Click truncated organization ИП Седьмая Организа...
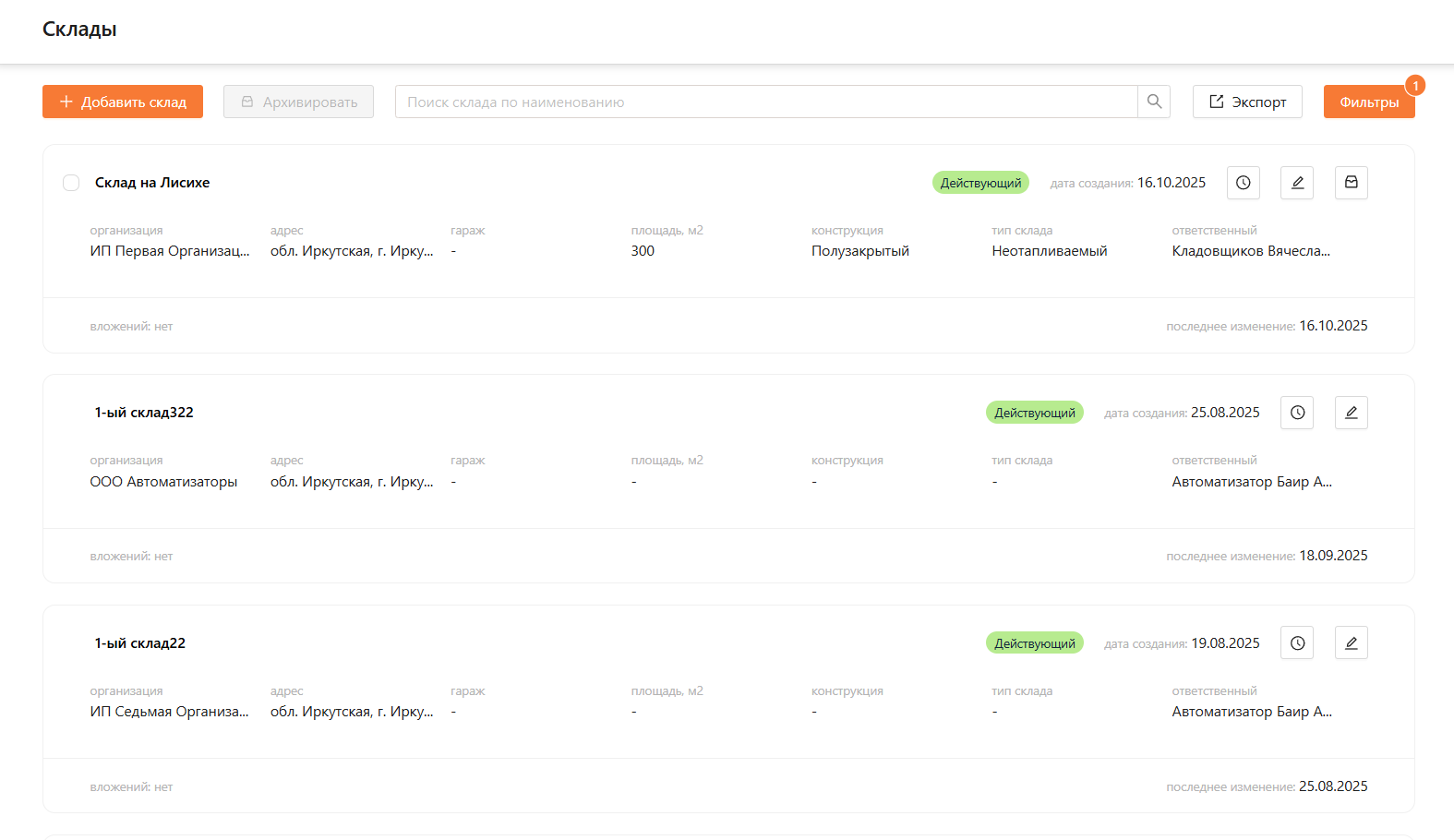Image resolution: width=1454 pixels, height=840 pixels. 169,712
